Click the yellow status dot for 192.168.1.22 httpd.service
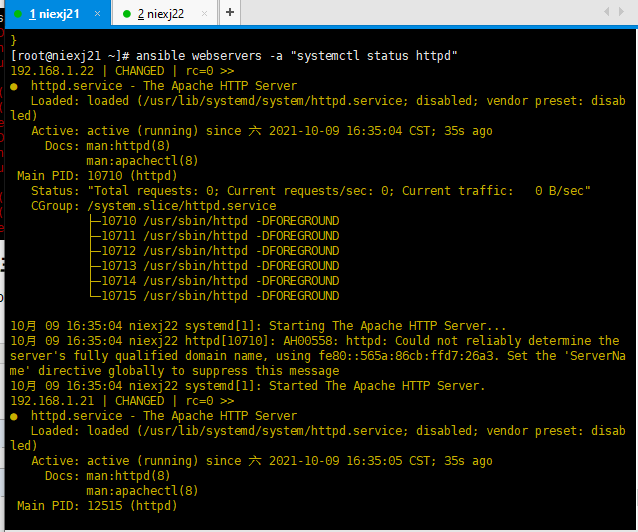This screenshot has width=638, height=532. tap(14, 86)
